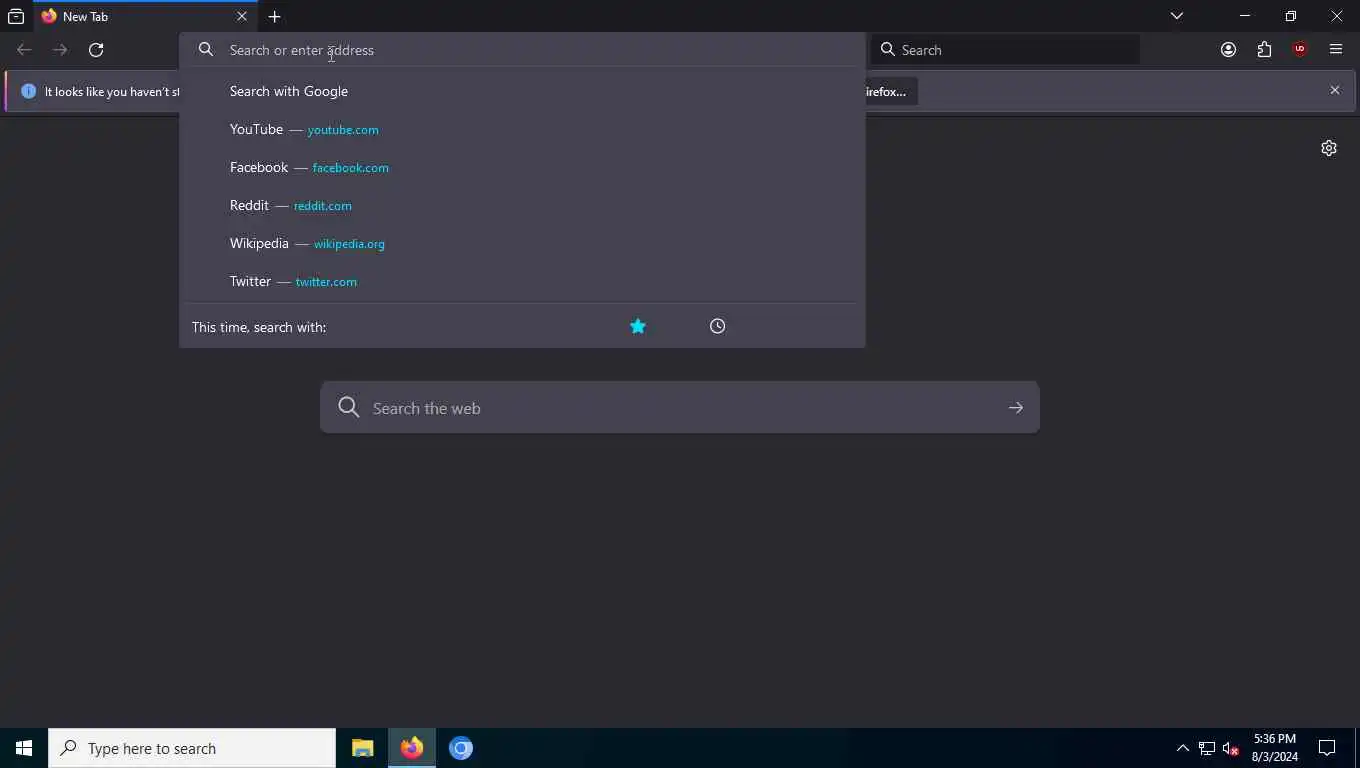Screen dimensions: 1360x768
Task: Open the Windows notification center
Action: (1327, 748)
